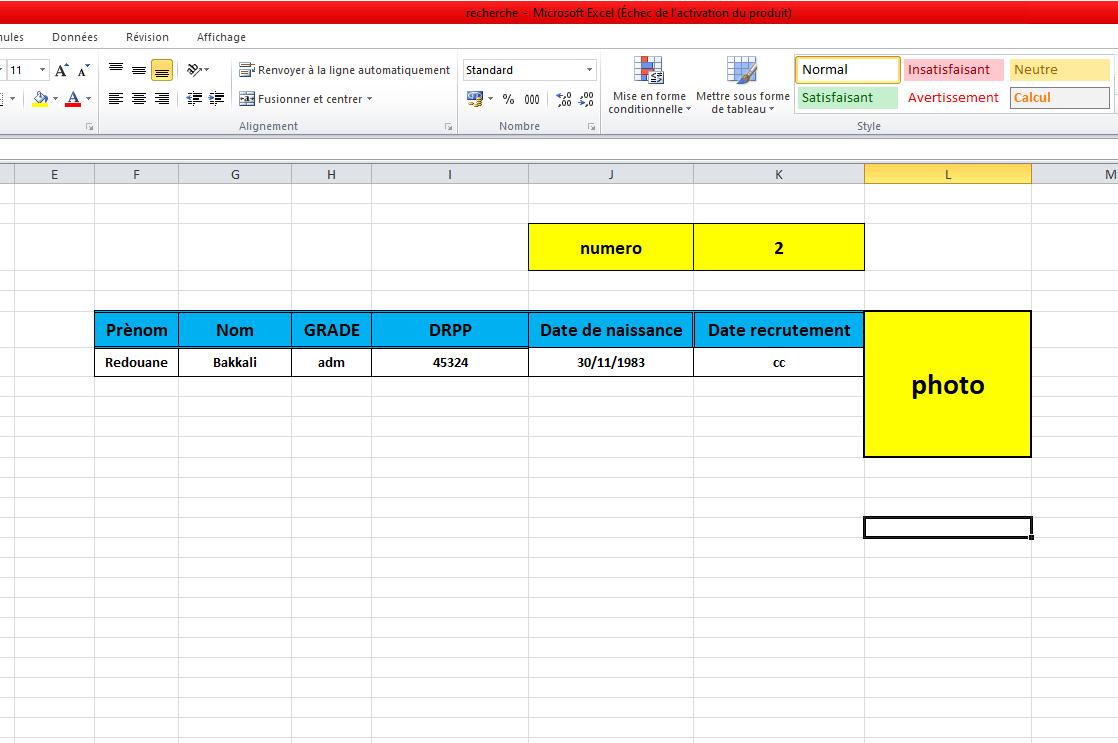This screenshot has width=1118, height=743.
Task: Open Nombre dialog launcher
Action: 591,126
